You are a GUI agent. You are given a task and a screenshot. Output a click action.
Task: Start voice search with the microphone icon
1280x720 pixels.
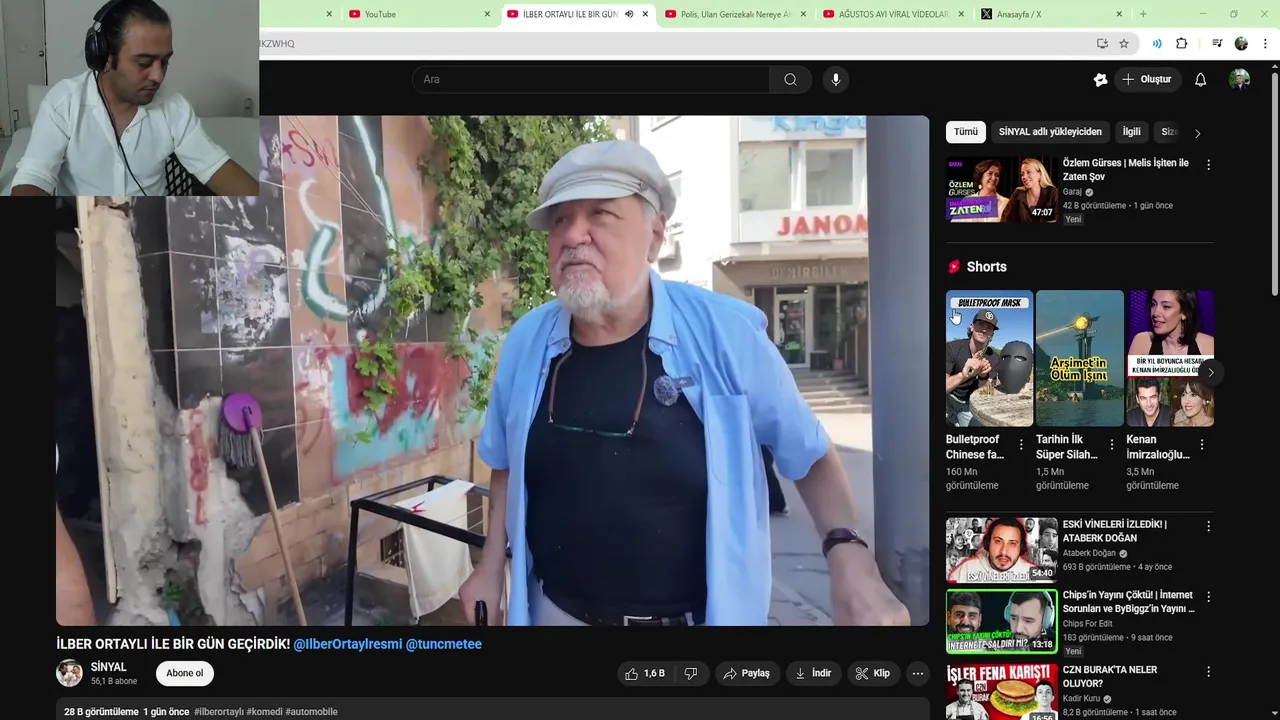pyautogui.click(x=836, y=79)
